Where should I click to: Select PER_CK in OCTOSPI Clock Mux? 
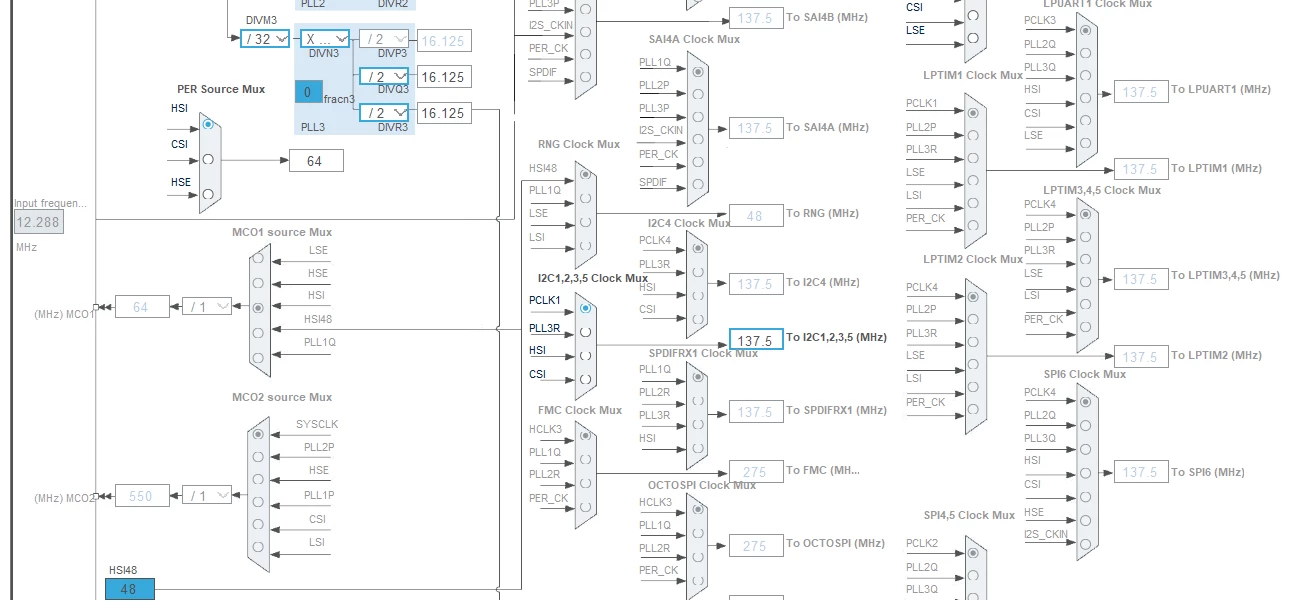coord(697,580)
